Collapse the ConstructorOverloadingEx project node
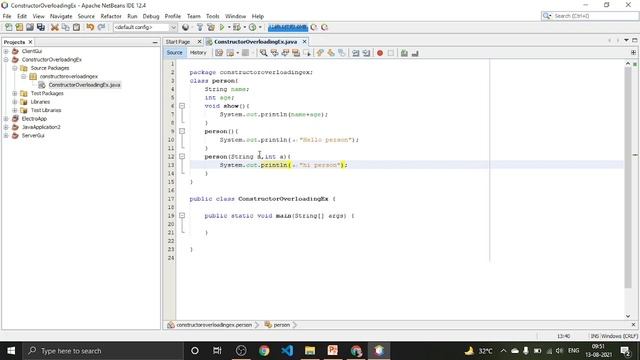The height and width of the screenshot is (360, 640). (x=6, y=60)
